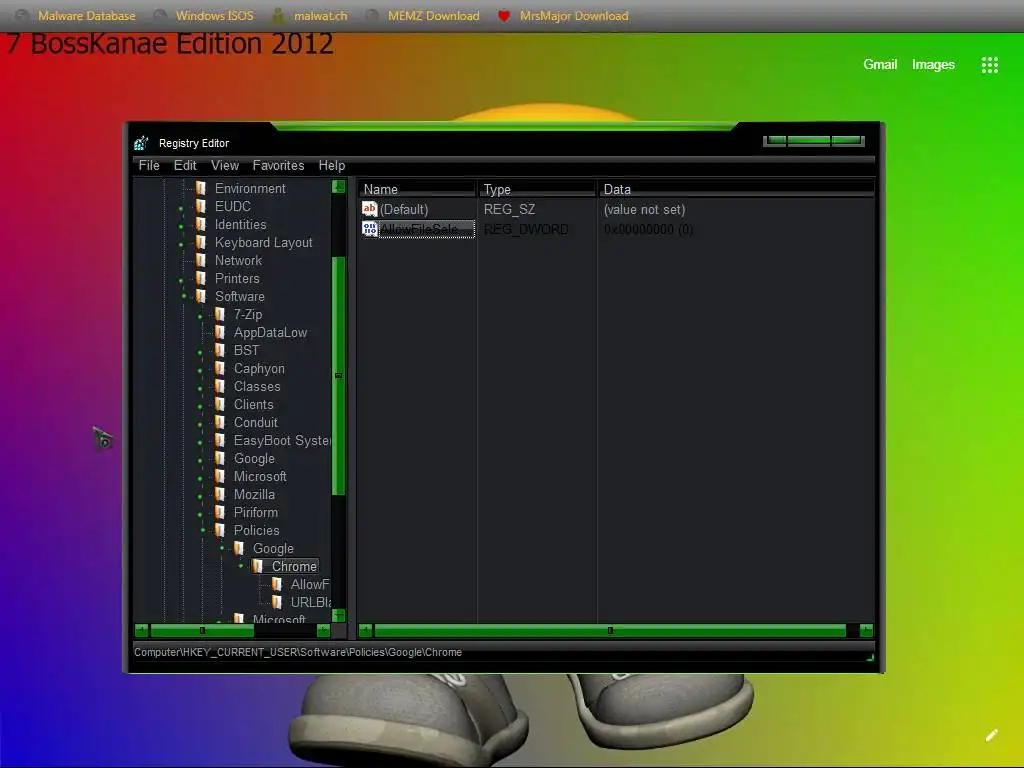
Task: Sort values by the Data column header
Action: point(736,189)
